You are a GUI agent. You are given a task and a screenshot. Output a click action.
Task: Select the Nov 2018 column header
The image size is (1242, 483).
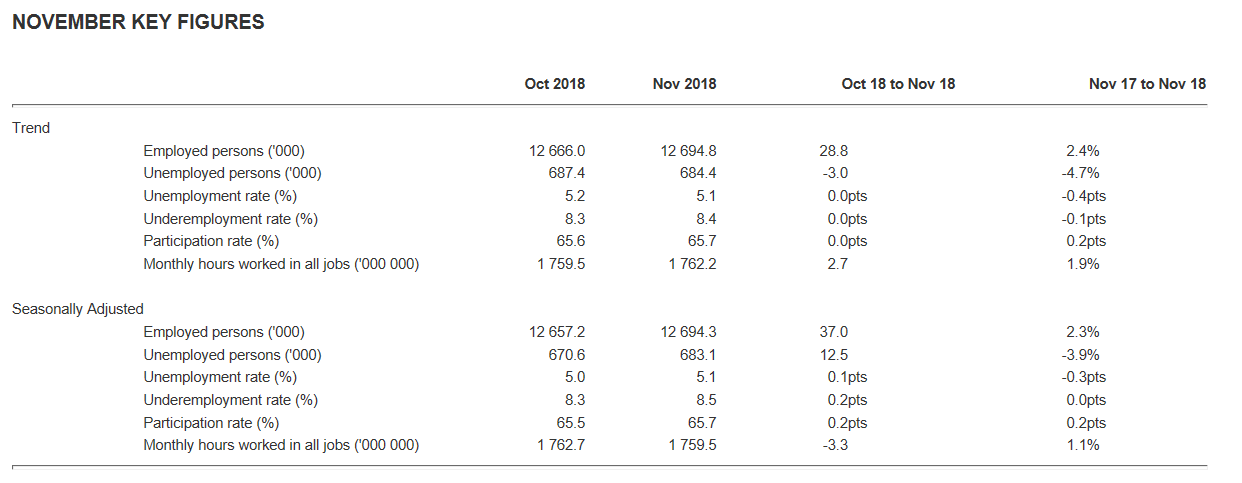pos(684,84)
